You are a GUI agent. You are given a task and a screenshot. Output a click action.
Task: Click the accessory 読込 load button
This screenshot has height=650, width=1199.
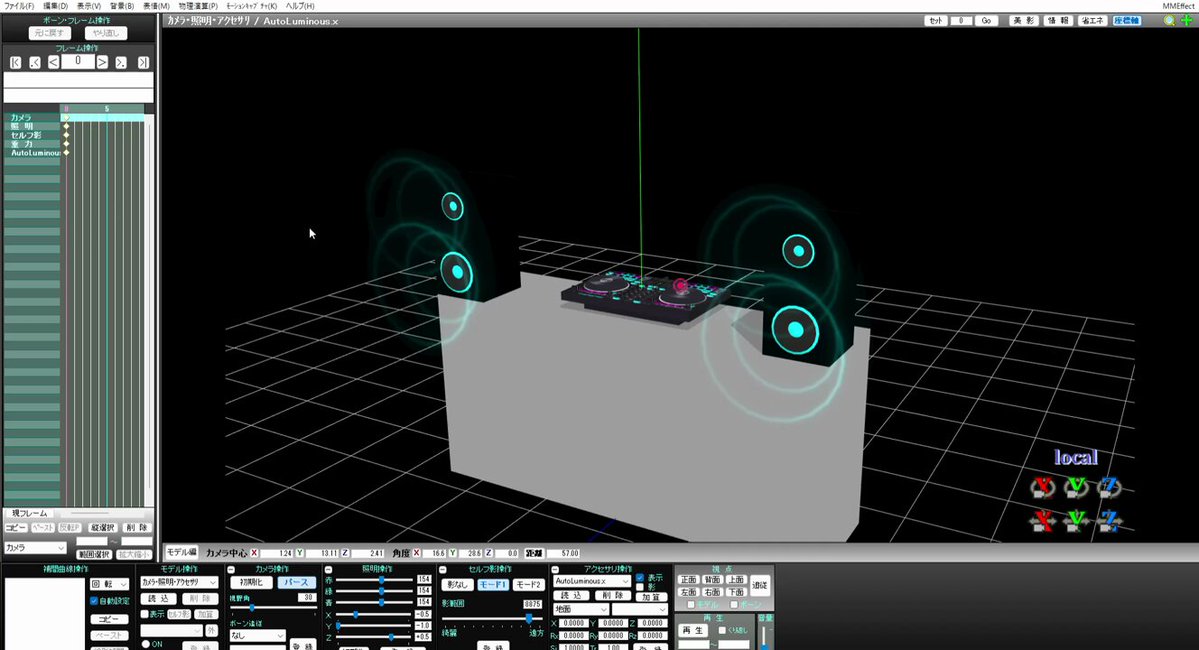pos(571,596)
